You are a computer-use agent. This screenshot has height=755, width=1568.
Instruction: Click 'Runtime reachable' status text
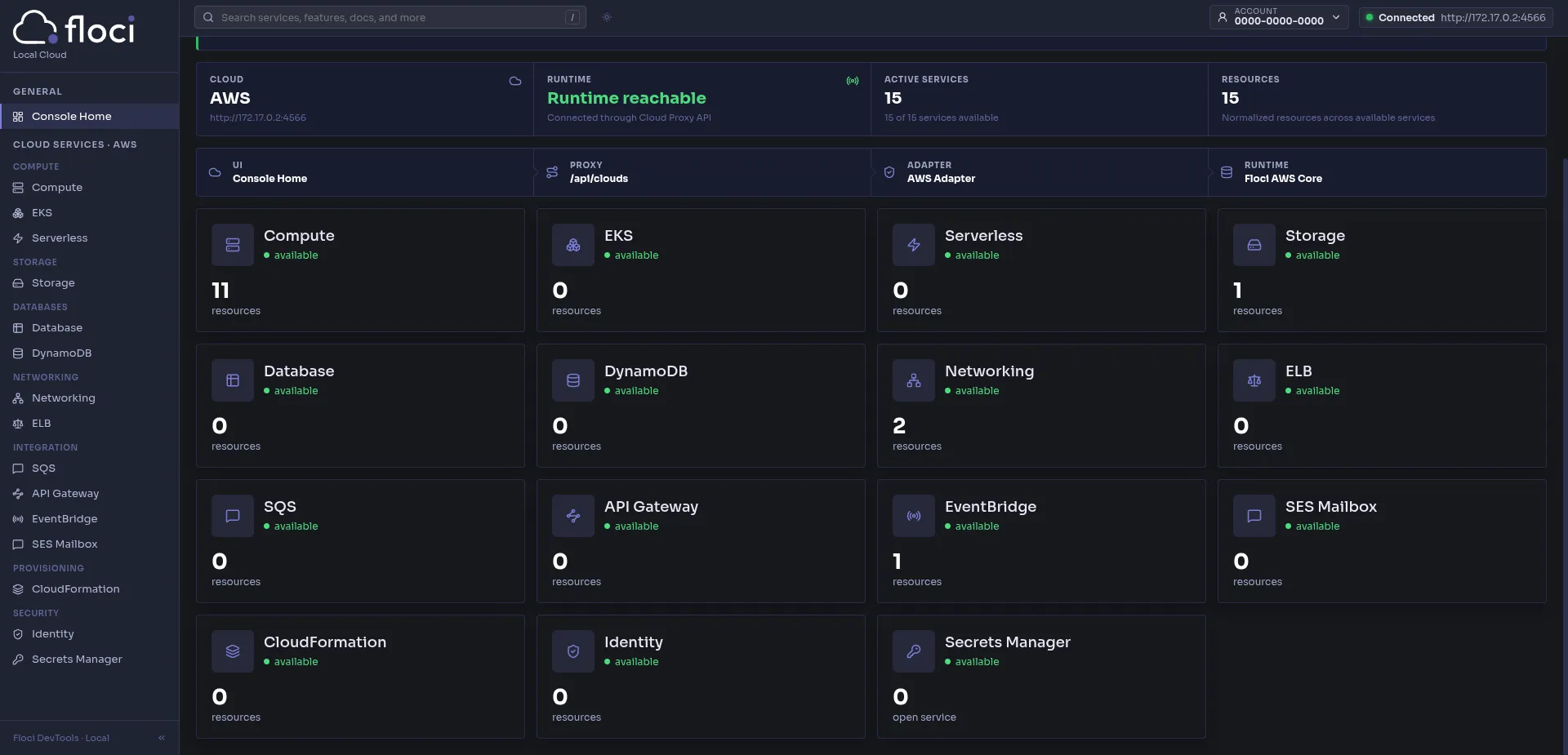(x=626, y=98)
